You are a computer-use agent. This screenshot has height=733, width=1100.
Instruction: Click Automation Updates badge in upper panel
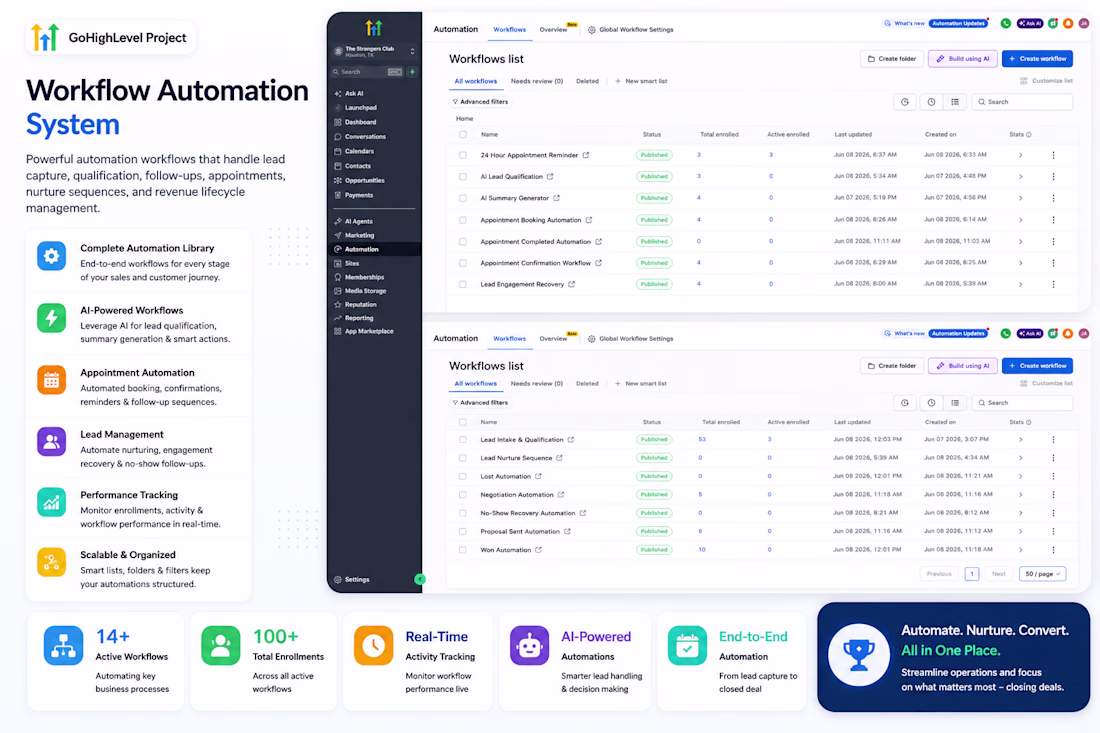coord(958,24)
